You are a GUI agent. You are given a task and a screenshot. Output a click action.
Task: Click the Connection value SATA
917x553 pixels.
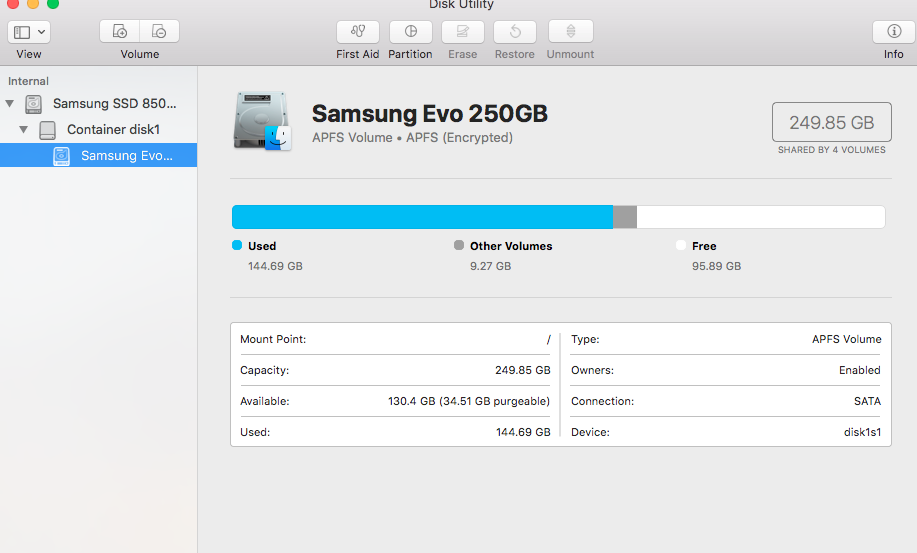pos(867,401)
